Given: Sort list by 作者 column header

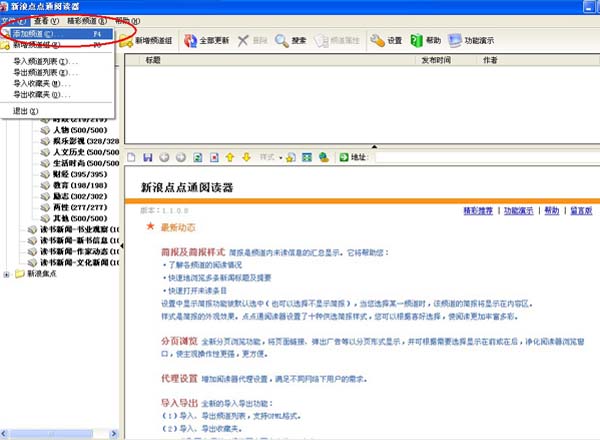Looking at the screenshot, I should 490,60.
